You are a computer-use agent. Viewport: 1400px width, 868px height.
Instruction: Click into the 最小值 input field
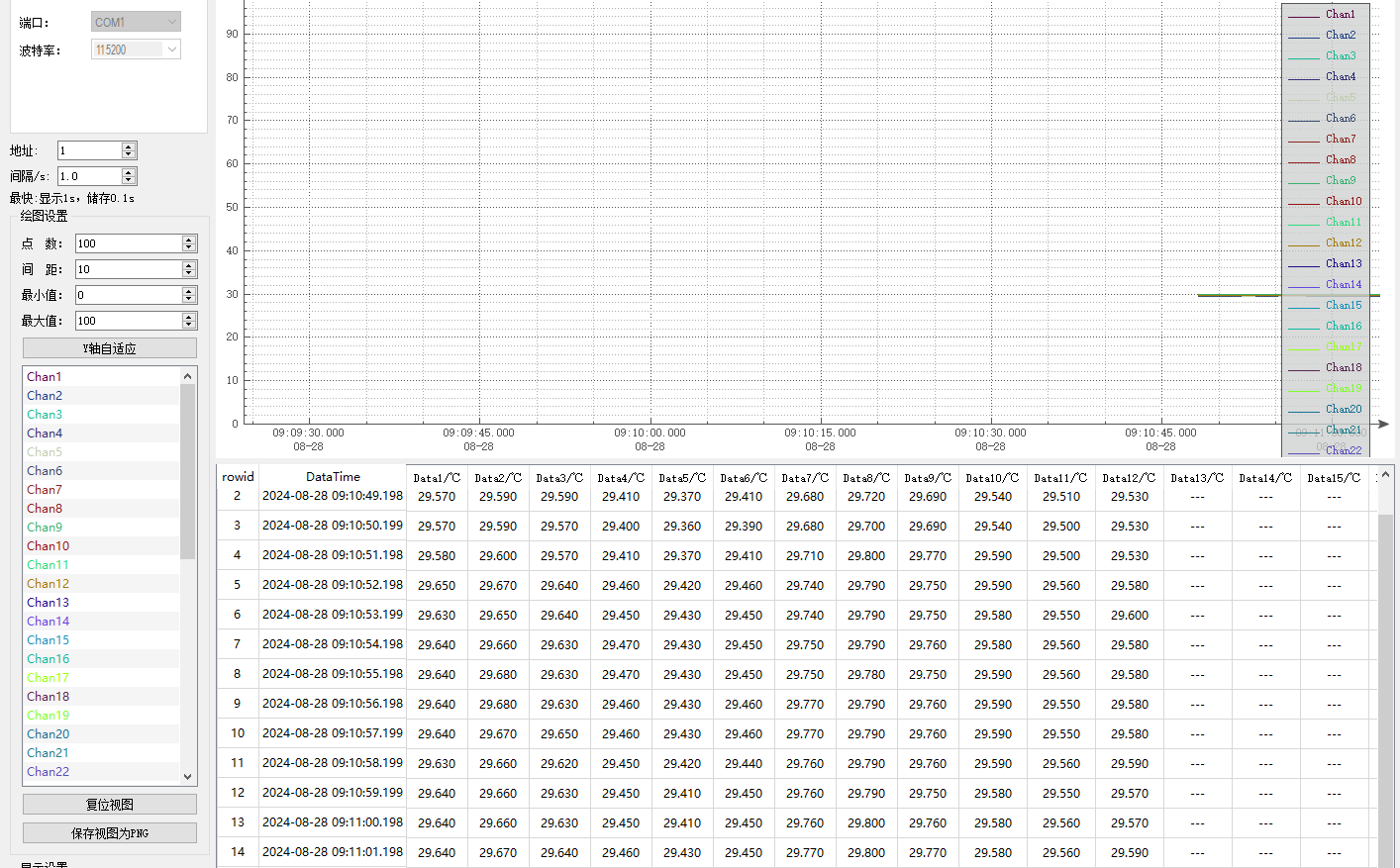pos(129,295)
